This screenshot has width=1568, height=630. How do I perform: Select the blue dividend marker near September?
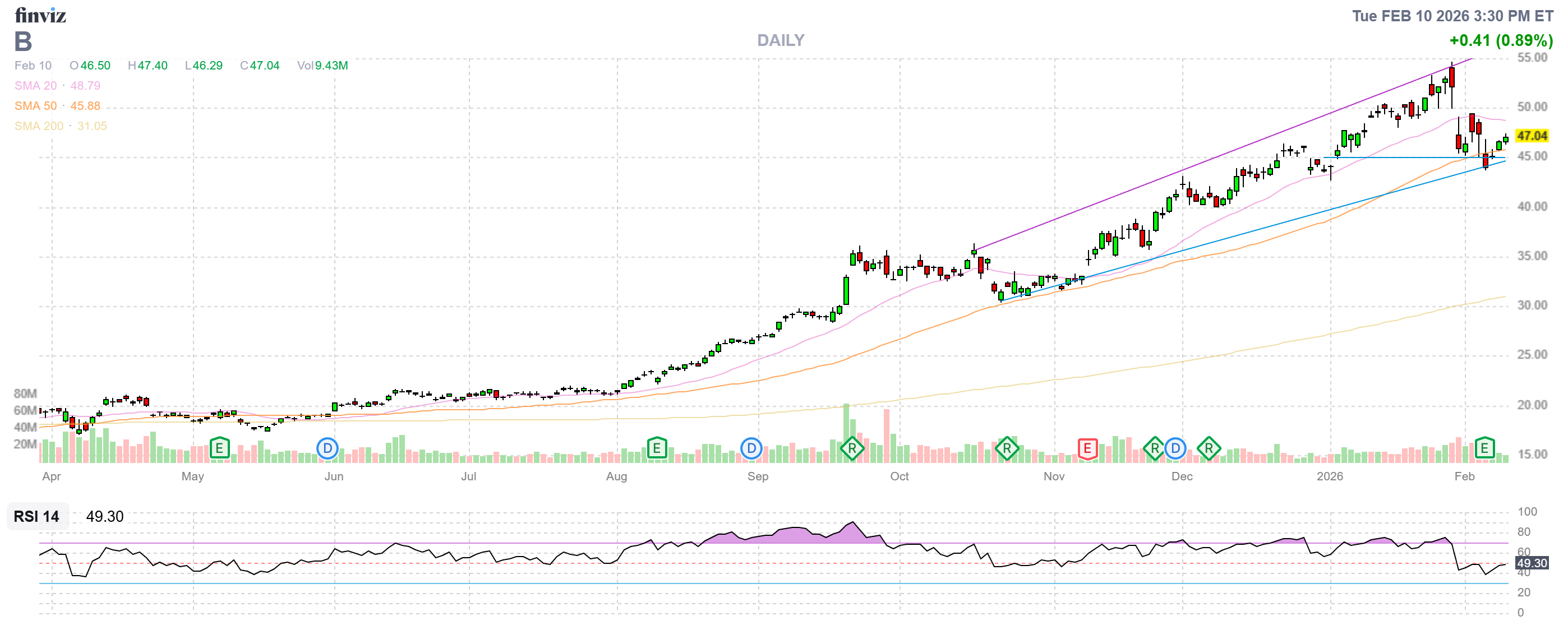[x=751, y=449]
